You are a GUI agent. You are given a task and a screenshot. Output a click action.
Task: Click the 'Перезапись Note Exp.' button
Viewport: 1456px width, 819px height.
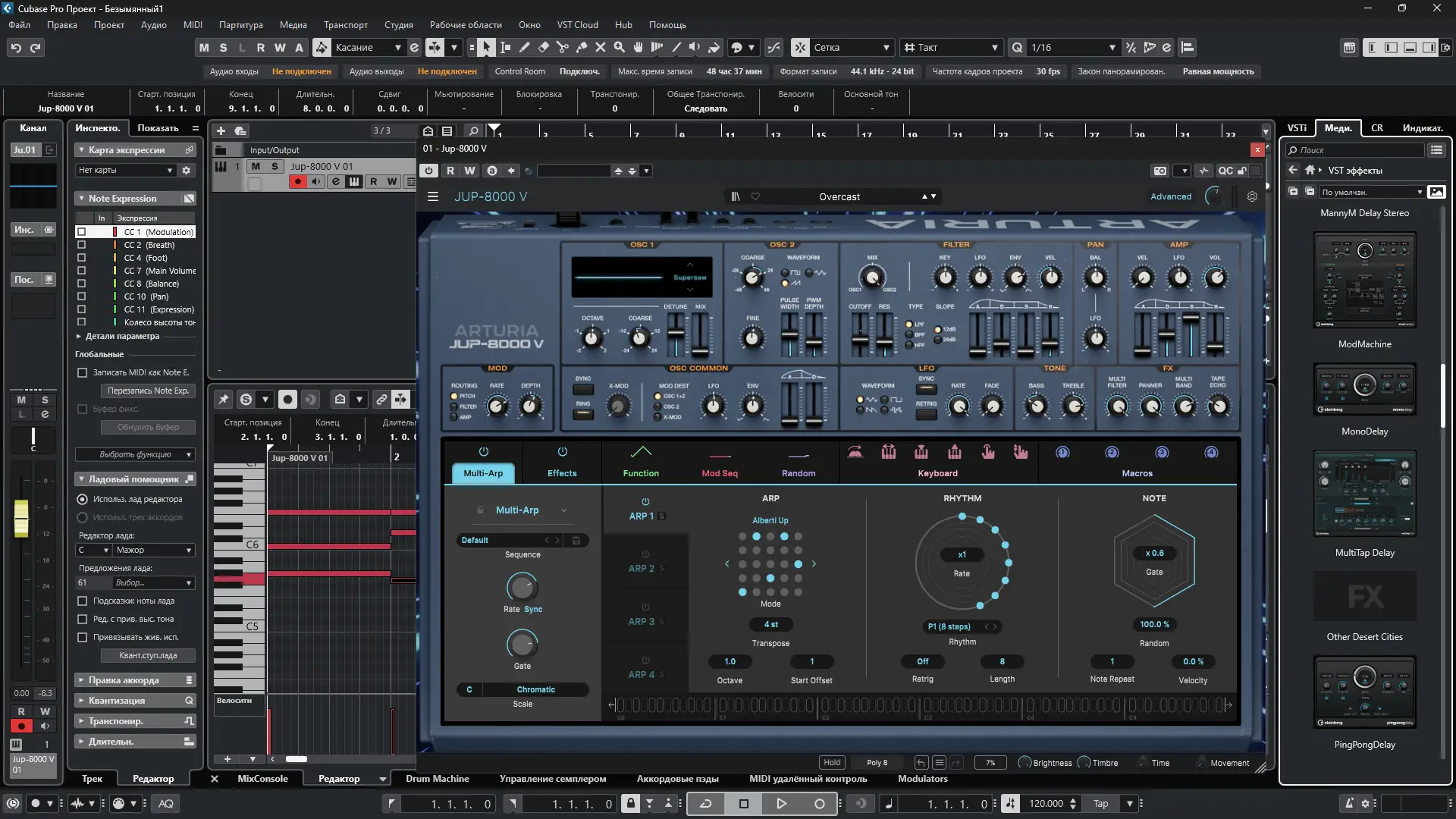click(148, 391)
